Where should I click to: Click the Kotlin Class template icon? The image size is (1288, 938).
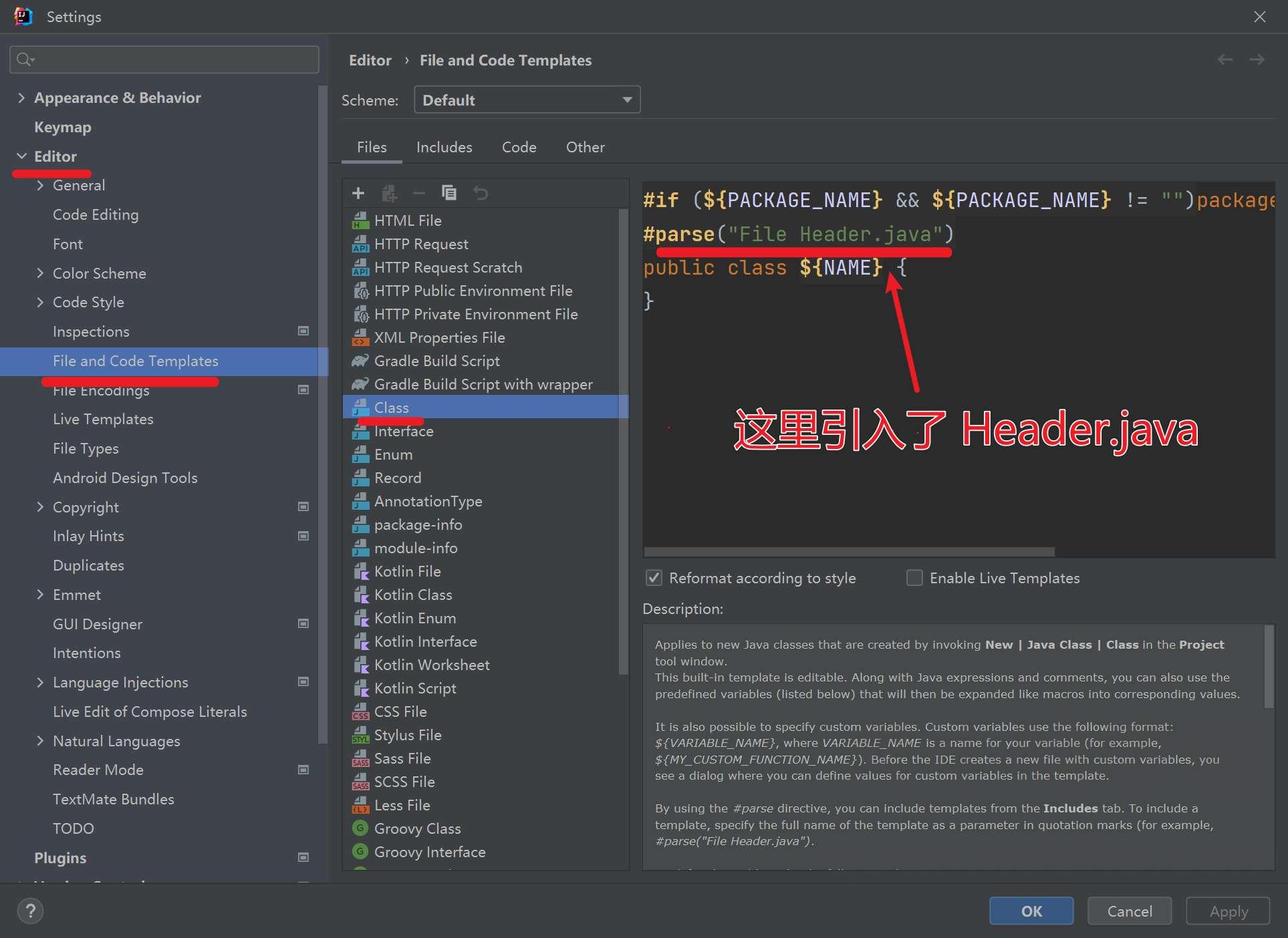[x=360, y=595]
